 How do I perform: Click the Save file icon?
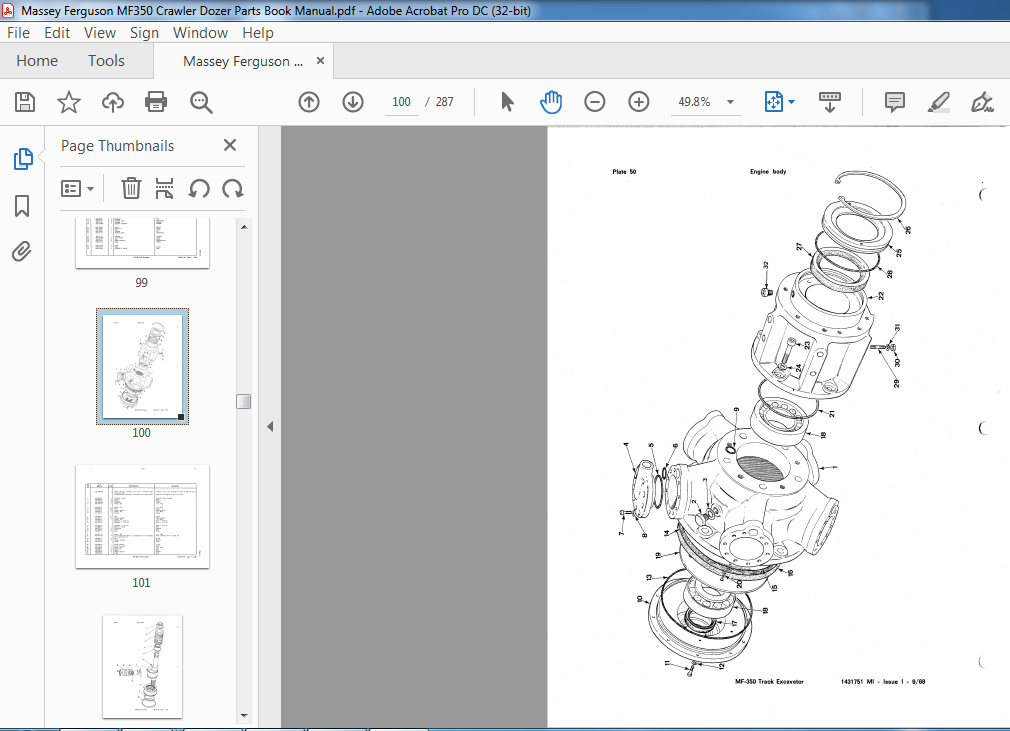coord(24,102)
